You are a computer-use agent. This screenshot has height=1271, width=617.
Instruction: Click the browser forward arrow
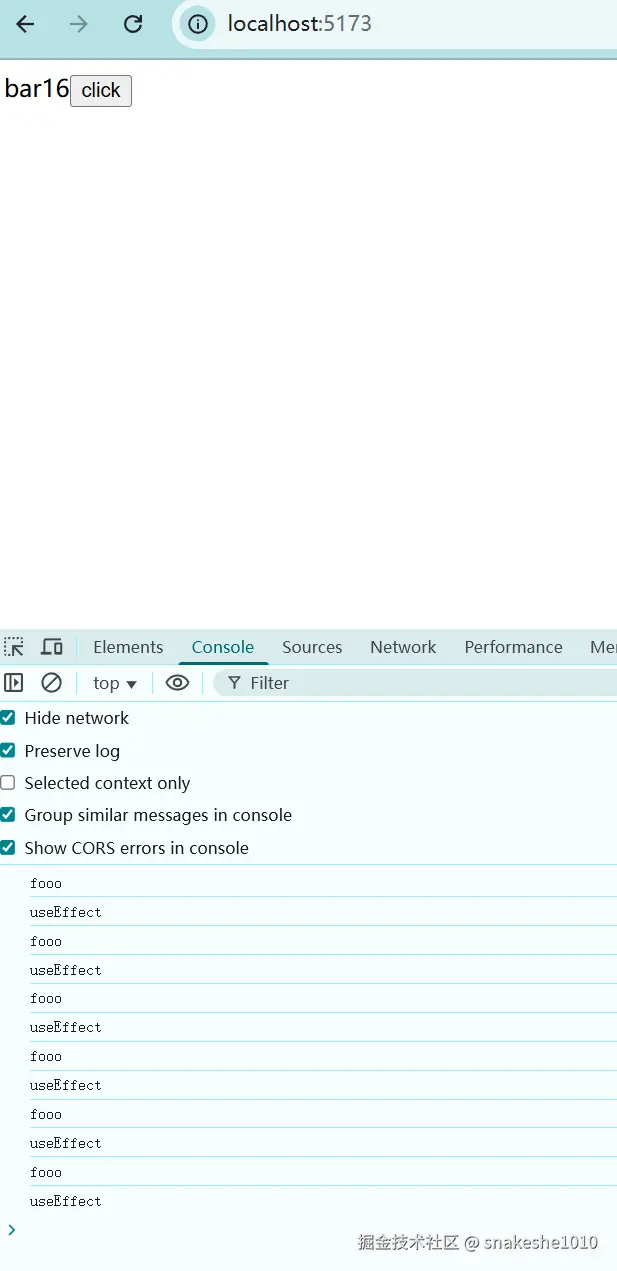79,24
